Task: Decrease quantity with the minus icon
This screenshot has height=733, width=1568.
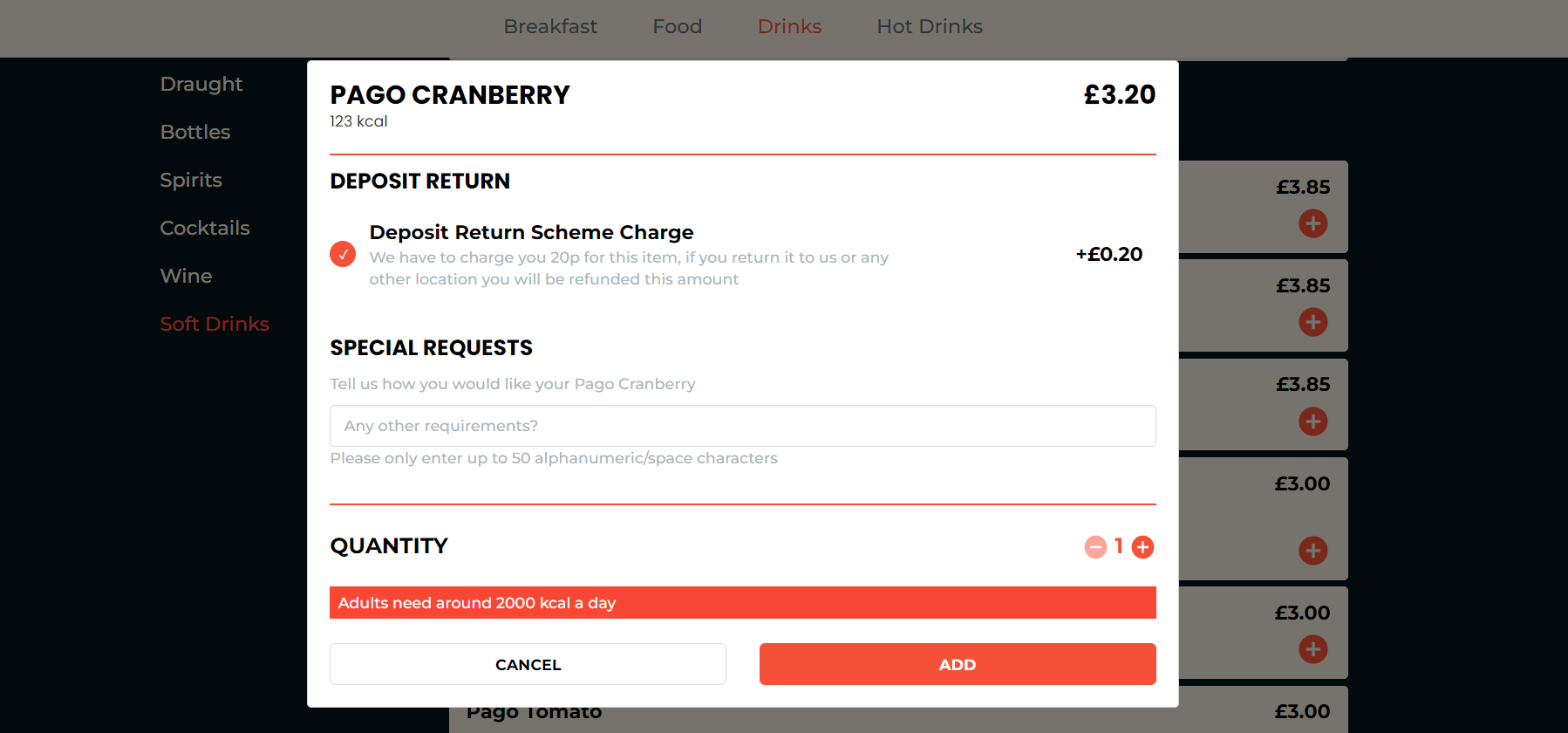Action: coord(1095,547)
